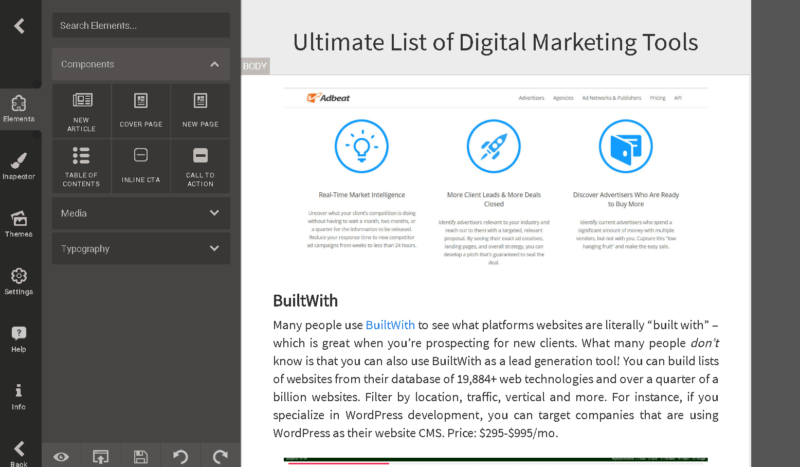Click the wallet Discover Advertisers icon
This screenshot has width=800, height=467.
pos(626,146)
